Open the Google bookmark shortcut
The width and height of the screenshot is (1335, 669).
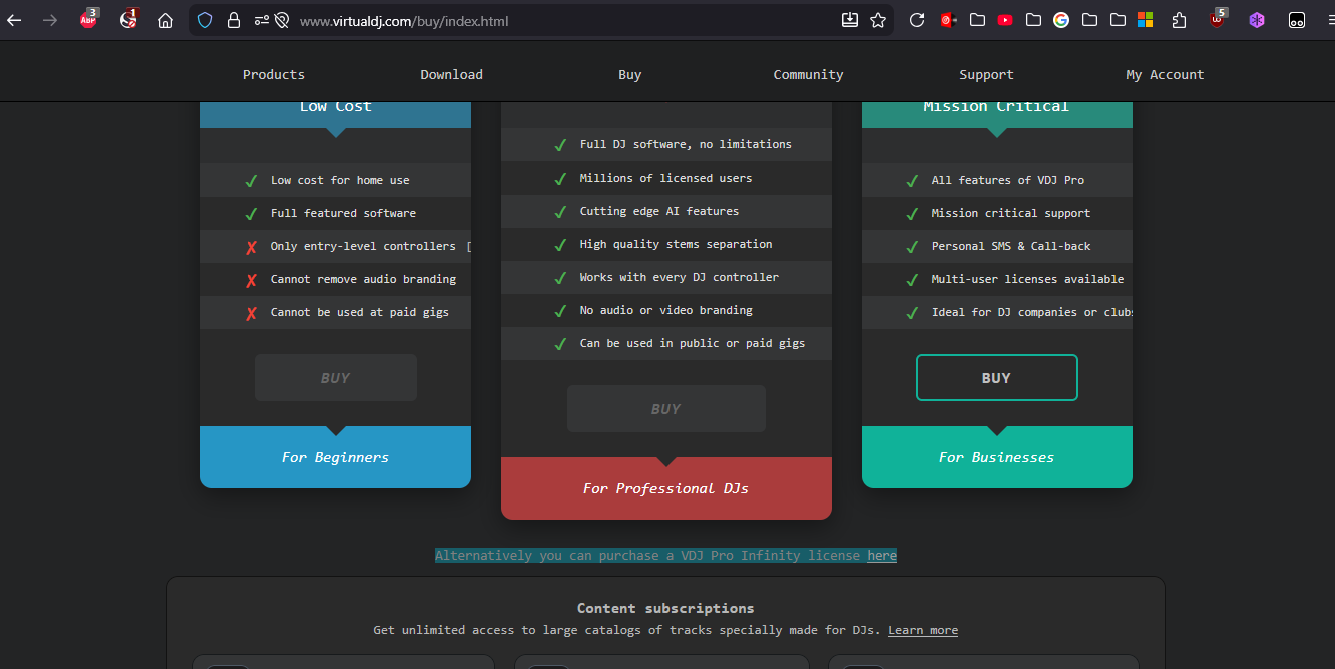(1061, 20)
